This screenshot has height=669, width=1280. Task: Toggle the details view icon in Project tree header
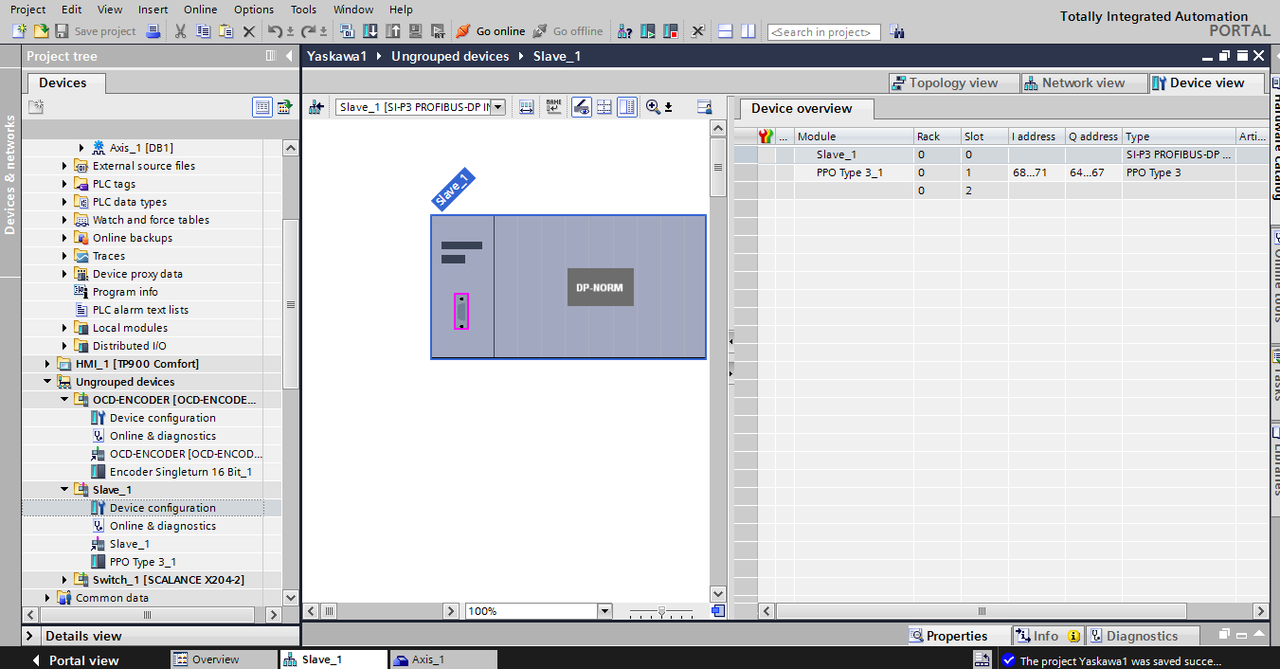[x=262, y=107]
